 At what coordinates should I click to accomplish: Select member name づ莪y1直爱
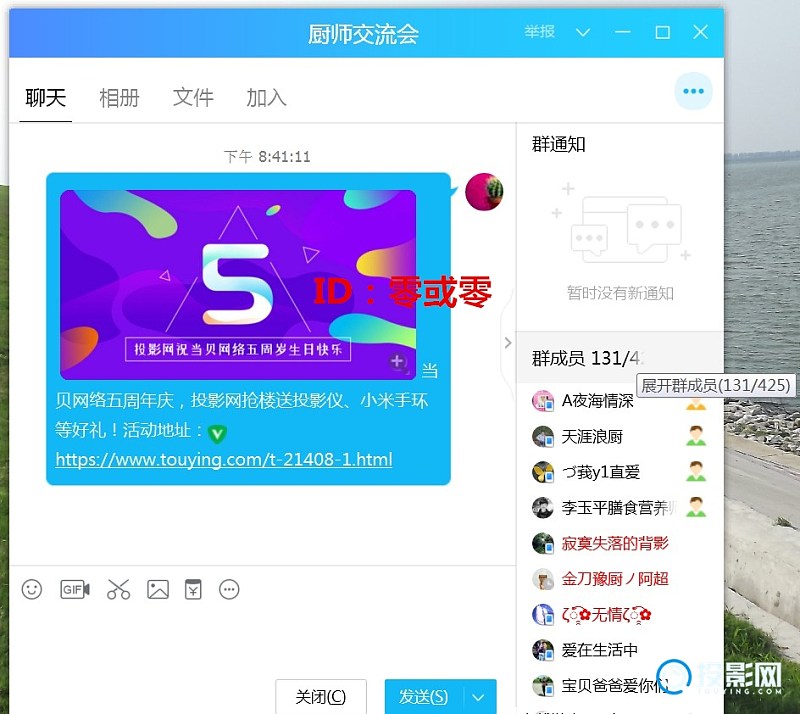click(601, 473)
